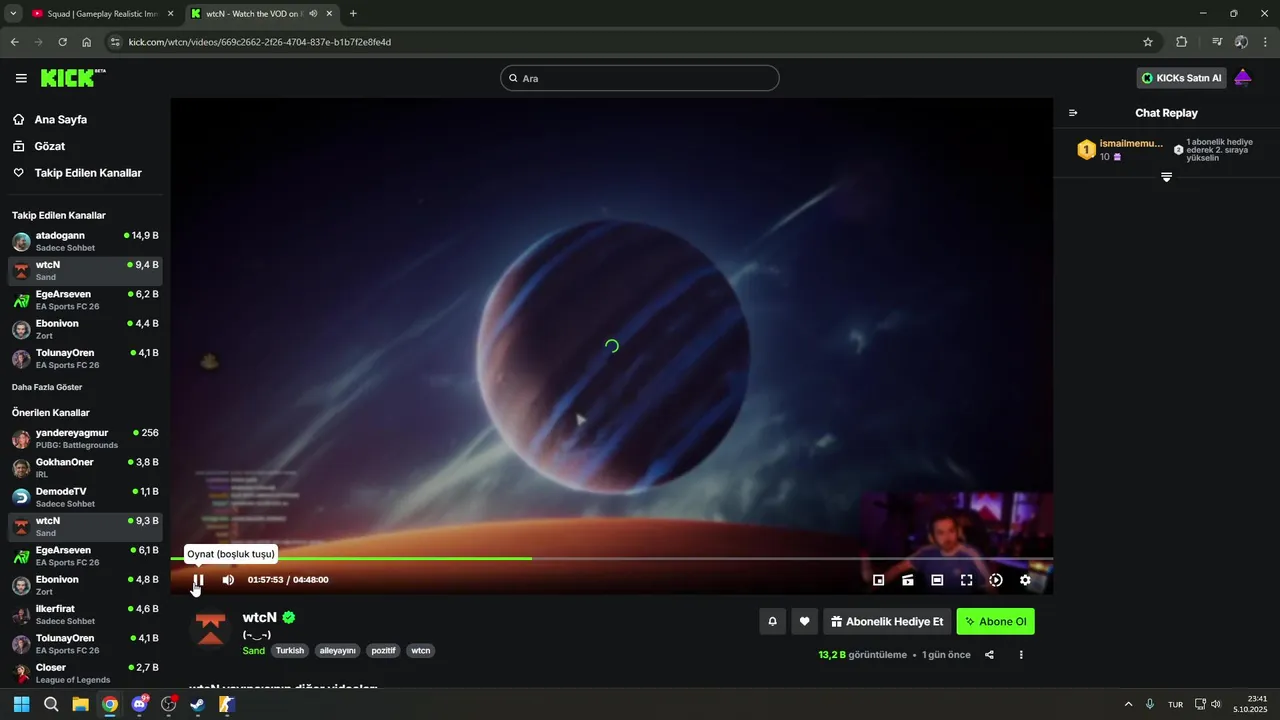Pause the video playback

pyautogui.click(x=198, y=580)
